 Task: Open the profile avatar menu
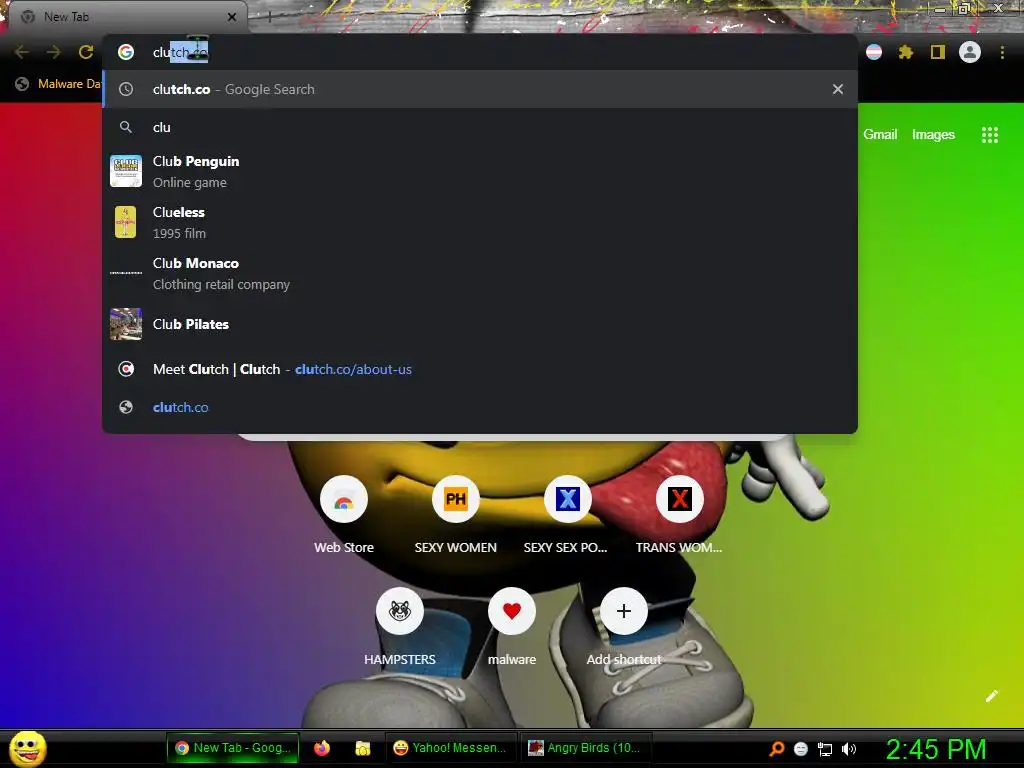970,52
